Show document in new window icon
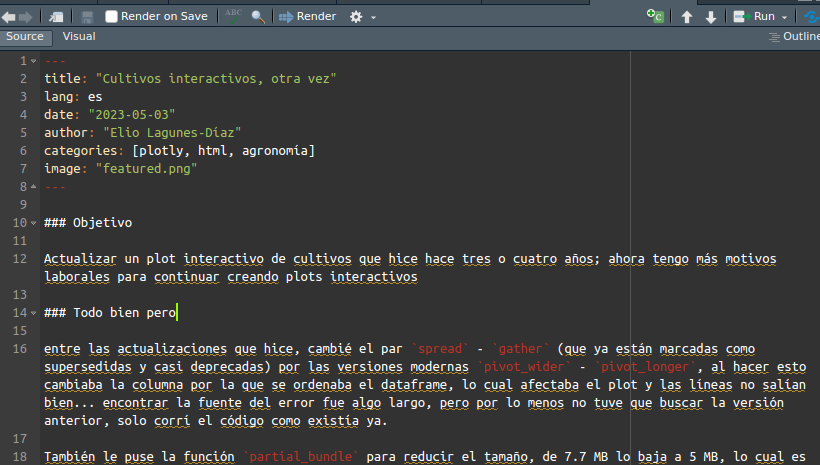 click(x=56, y=17)
